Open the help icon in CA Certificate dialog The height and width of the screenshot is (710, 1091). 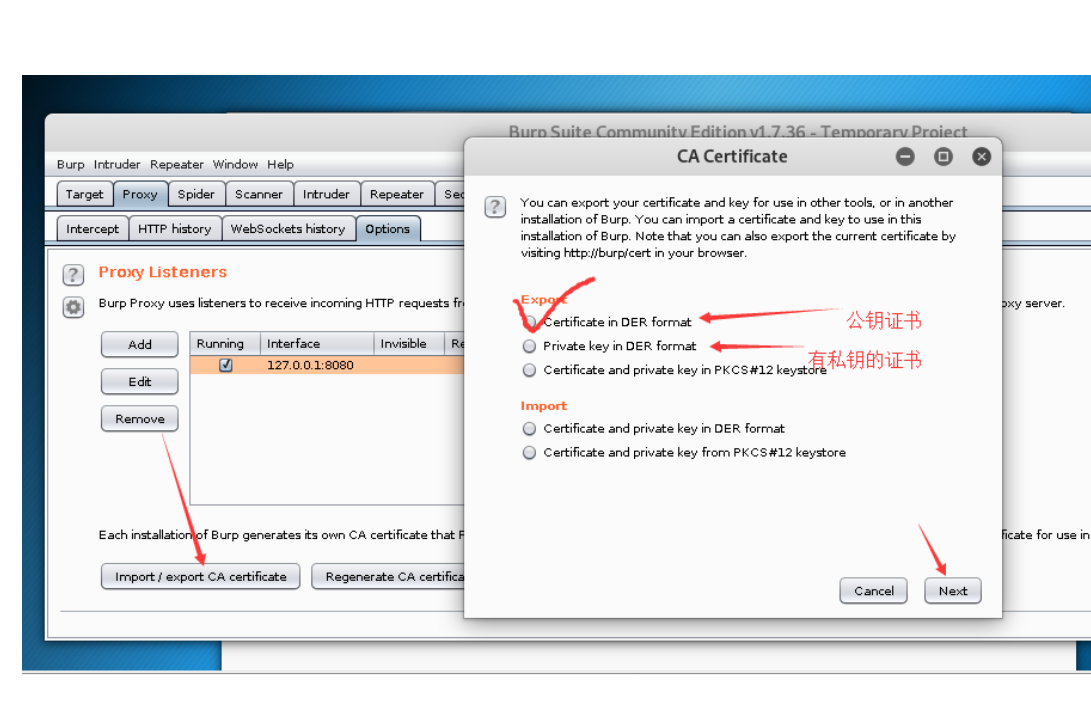tap(495, 207)
